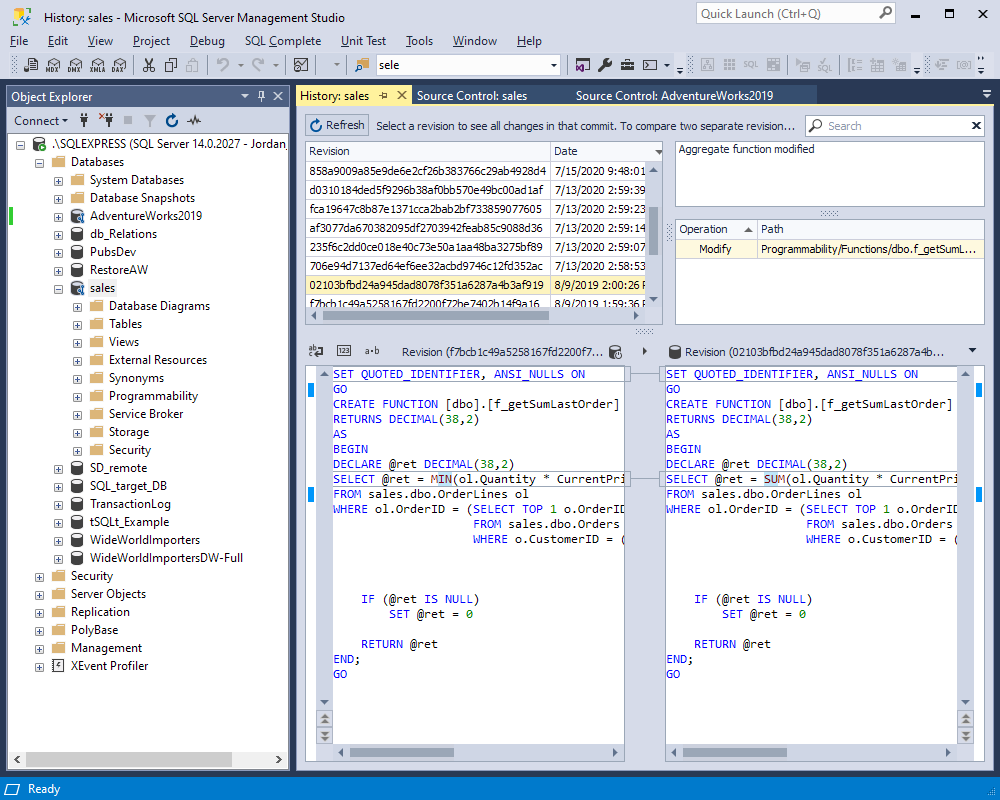
Task: Click the Cut scissors icon
Action: (149, 65)
